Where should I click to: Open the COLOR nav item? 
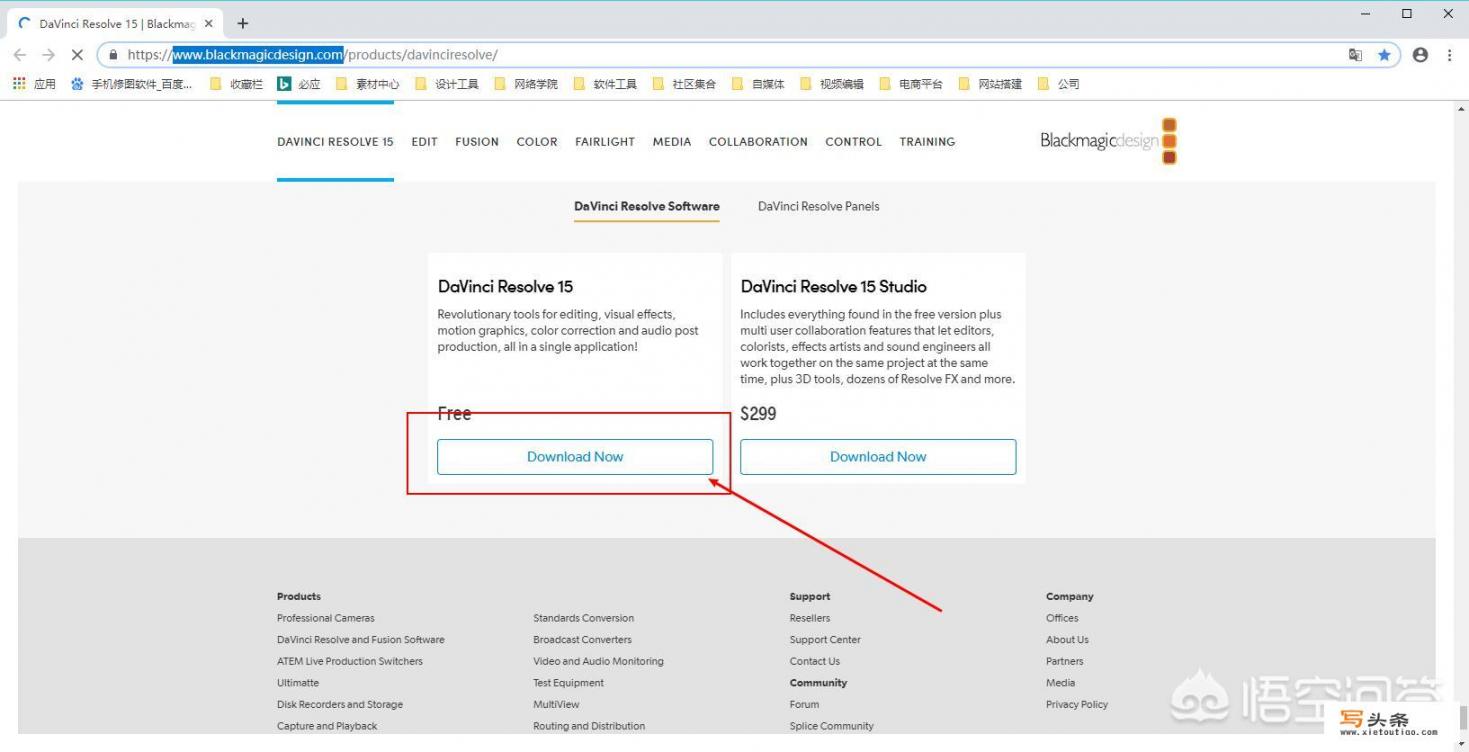tap(537, 142)
